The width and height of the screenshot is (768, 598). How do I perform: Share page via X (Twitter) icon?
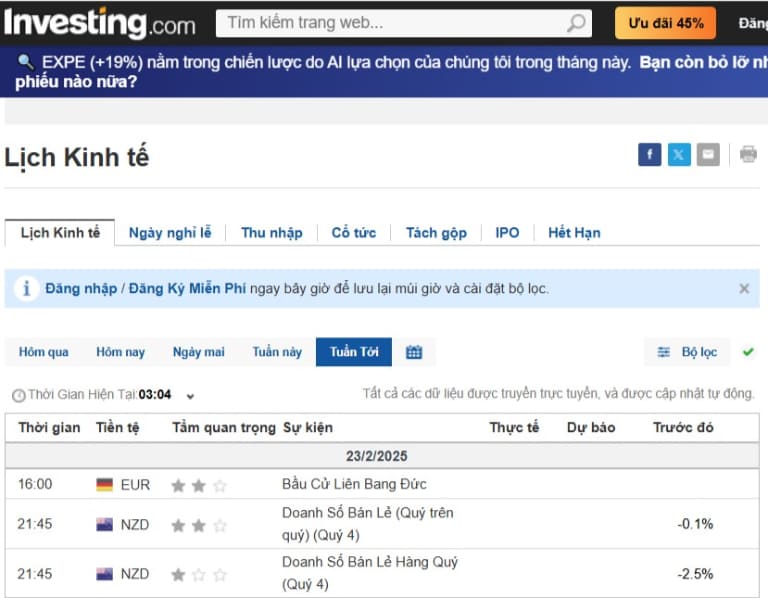pyautogui.click(x=679, y=154)
